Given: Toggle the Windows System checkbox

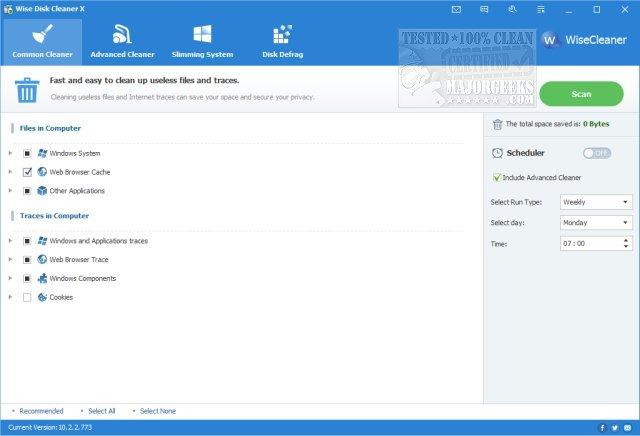Looking at the screenshot, I should 27,153.
